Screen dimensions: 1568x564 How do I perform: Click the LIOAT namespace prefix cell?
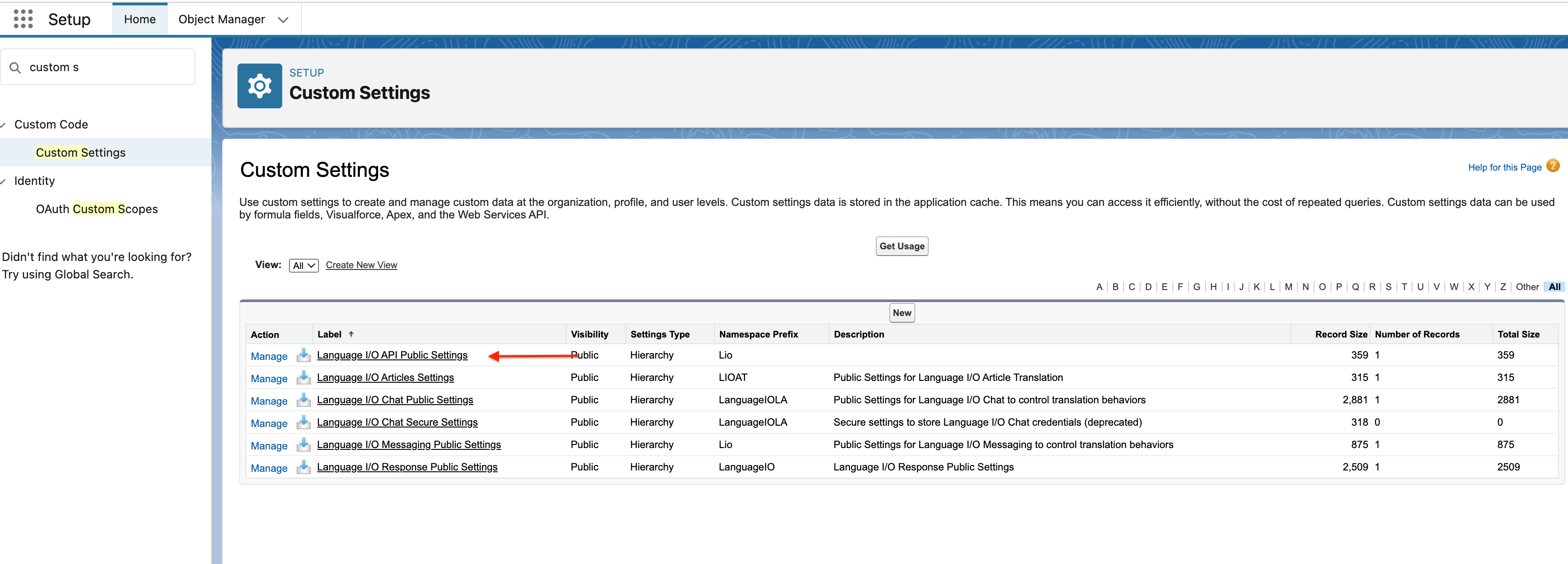[732, 377]
